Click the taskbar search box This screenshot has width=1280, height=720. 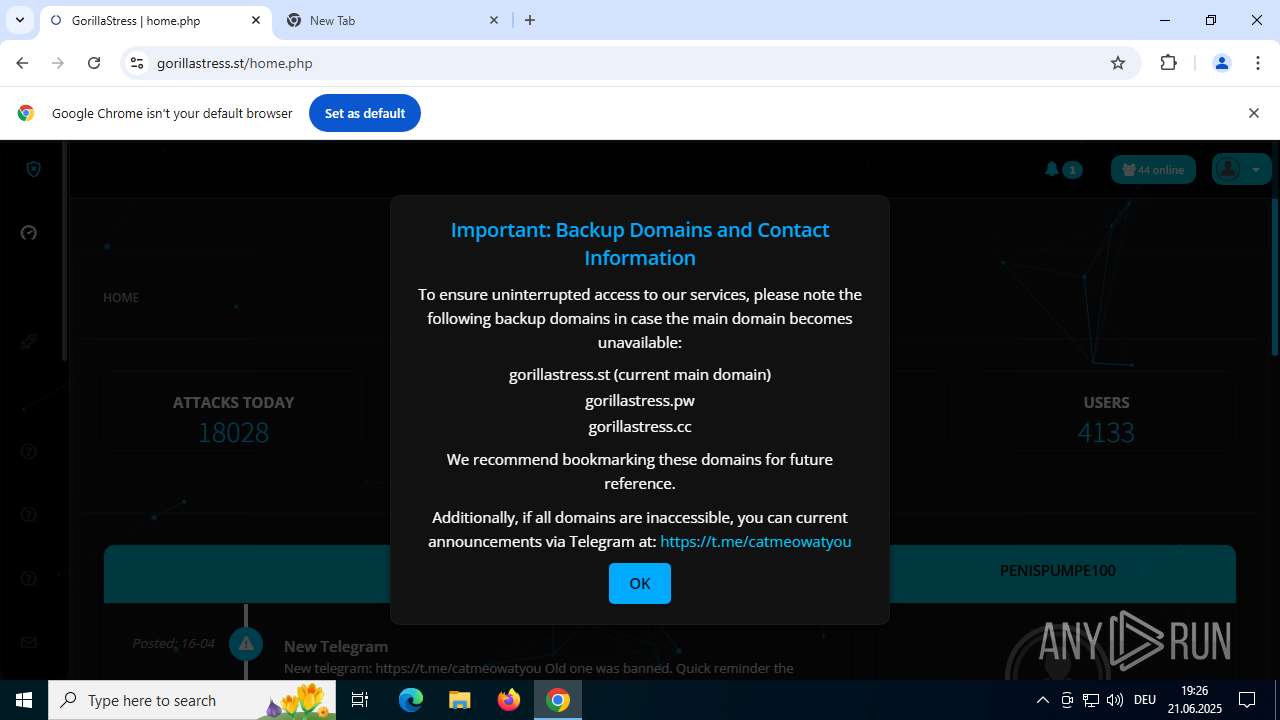pos(194,700)
